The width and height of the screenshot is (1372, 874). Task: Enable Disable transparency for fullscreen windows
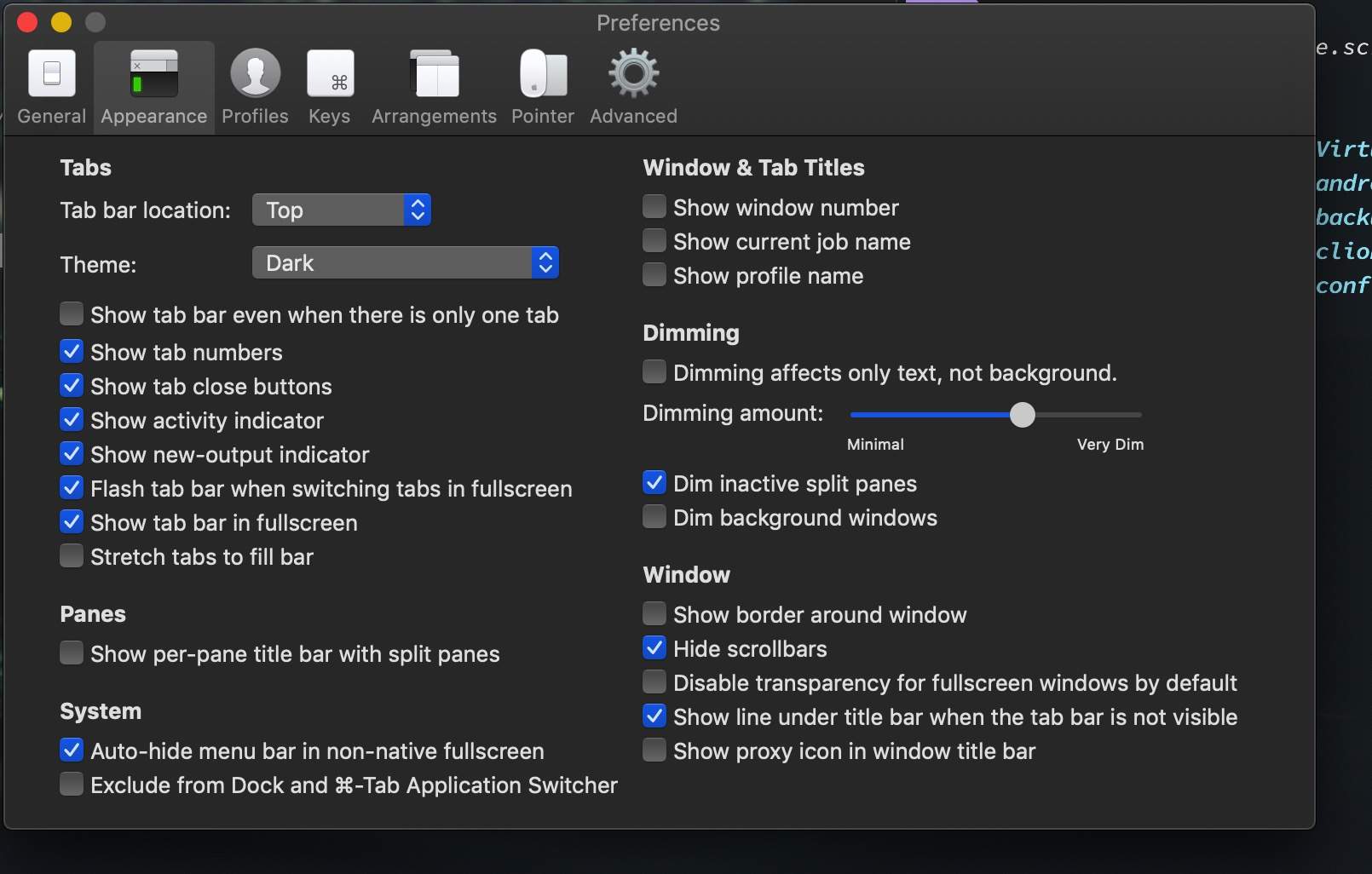(x=654, y=681)
